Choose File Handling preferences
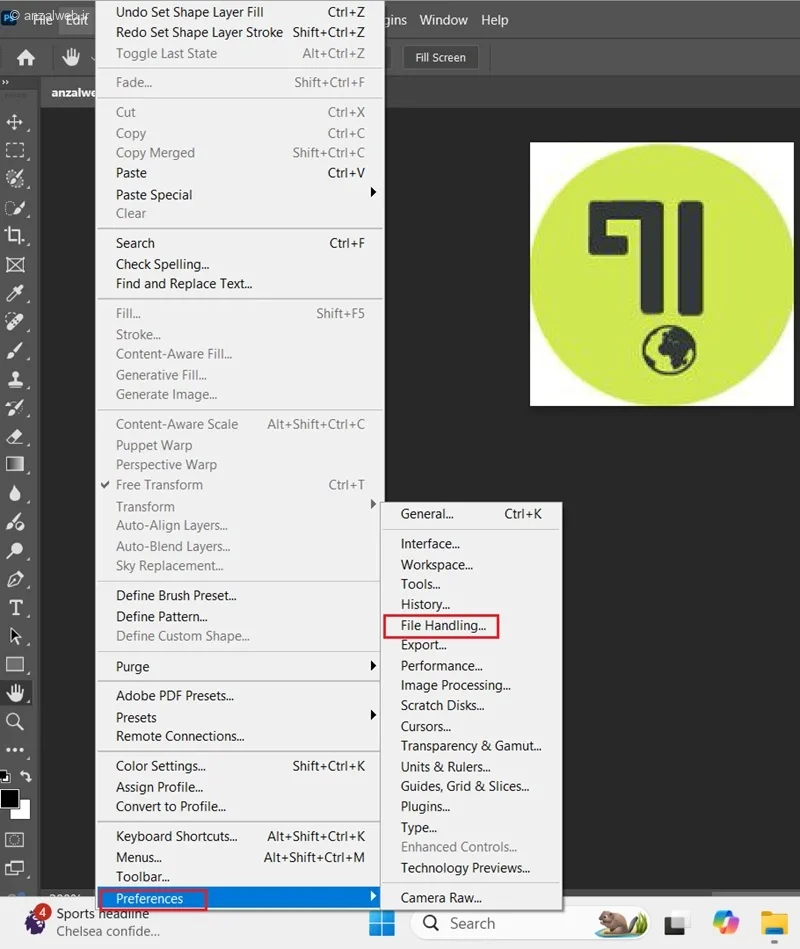 coord(443,625)
